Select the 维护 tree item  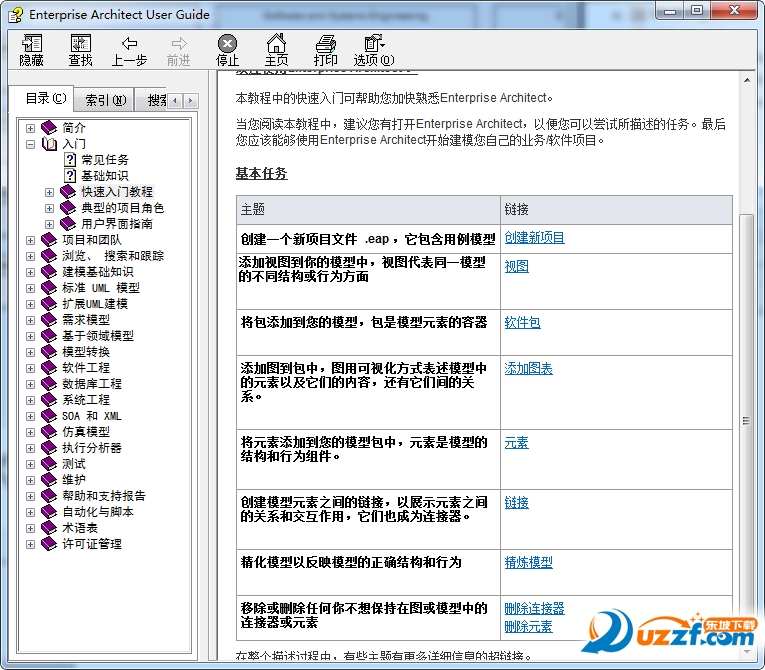tap(74, 480)
